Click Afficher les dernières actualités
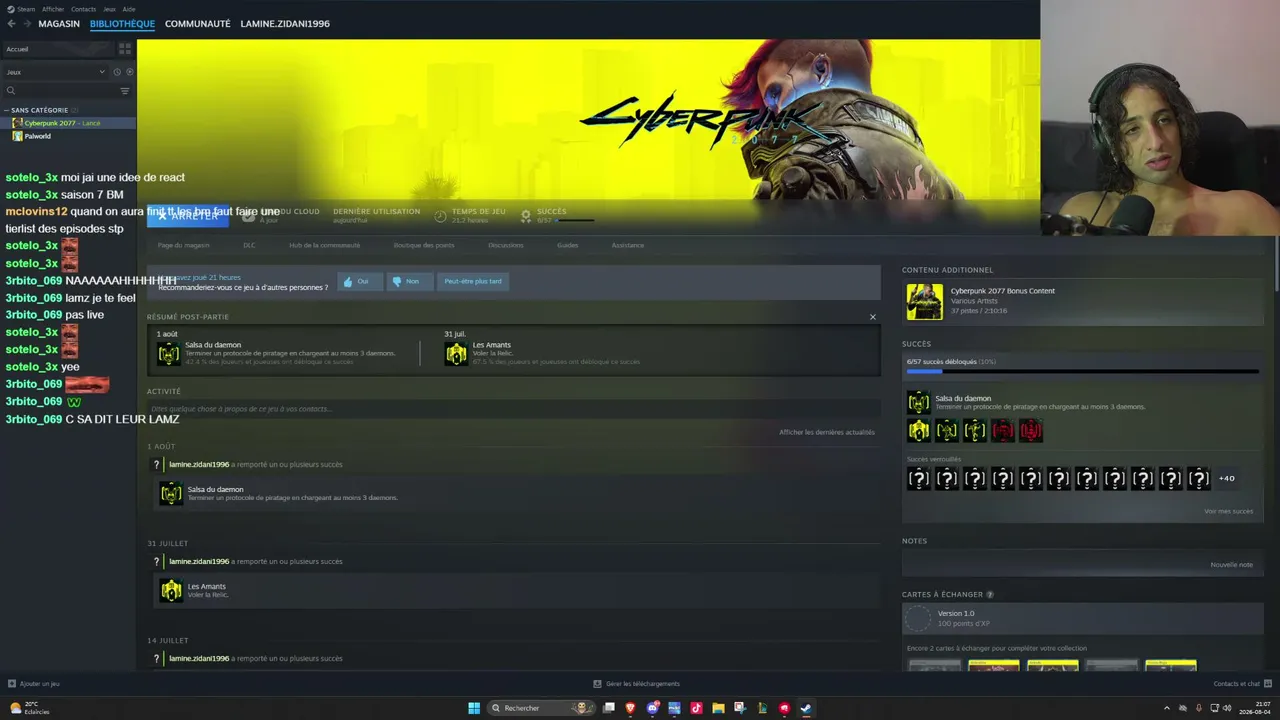The width and height of the screenshot is (1280, 720). pyautogui.click(x=827, y=432)
